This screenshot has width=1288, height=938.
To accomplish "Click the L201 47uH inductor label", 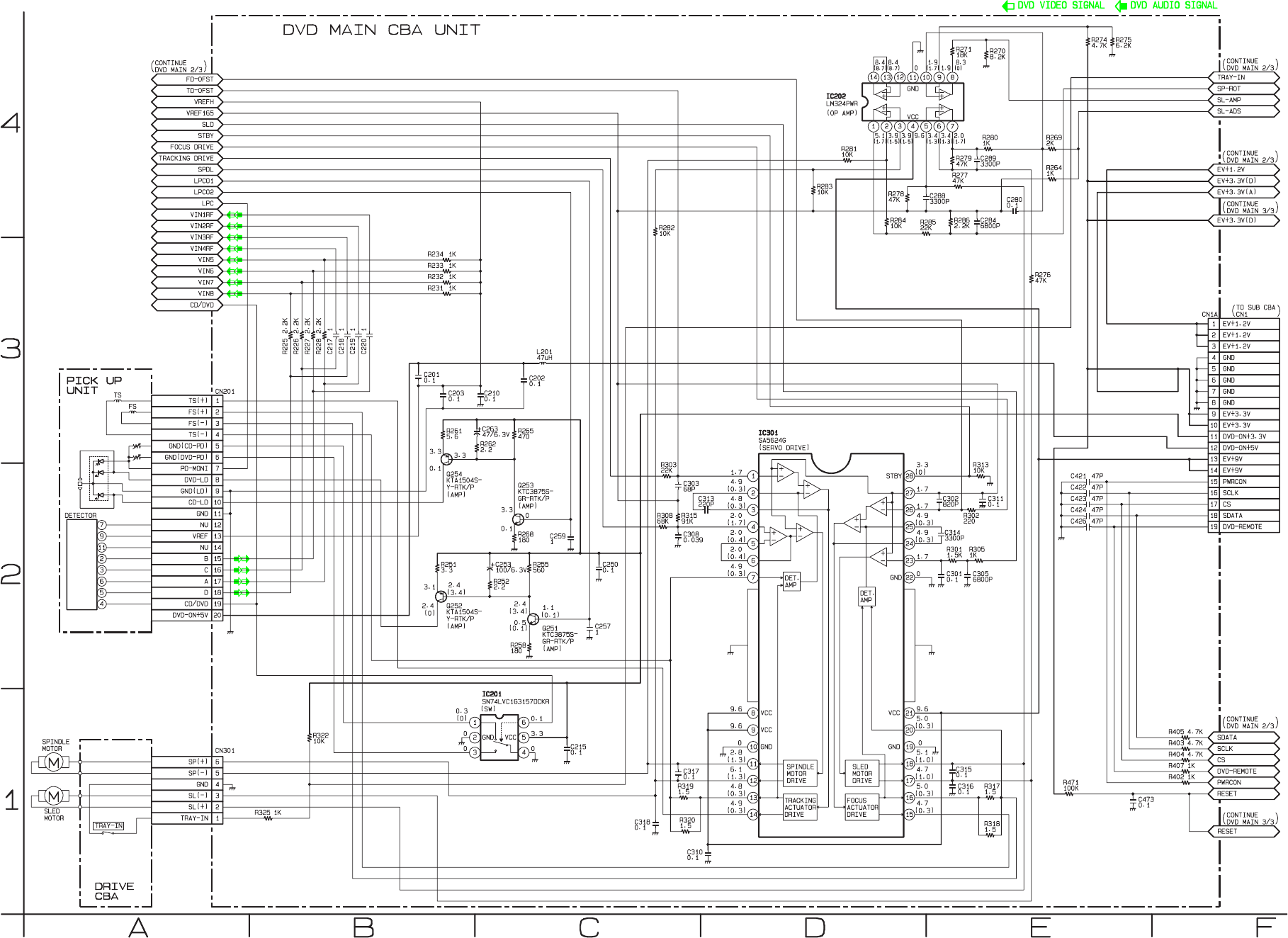I will (544, 355).
